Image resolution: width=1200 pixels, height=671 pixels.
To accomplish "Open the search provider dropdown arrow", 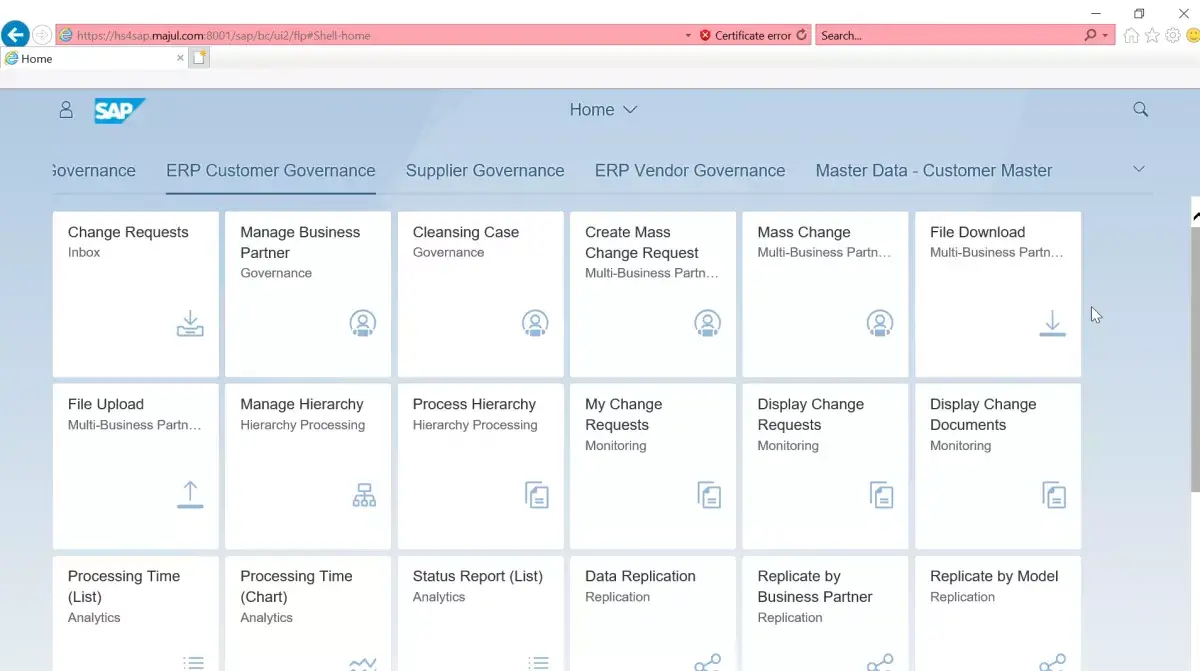I will (x=1105, y=35).
